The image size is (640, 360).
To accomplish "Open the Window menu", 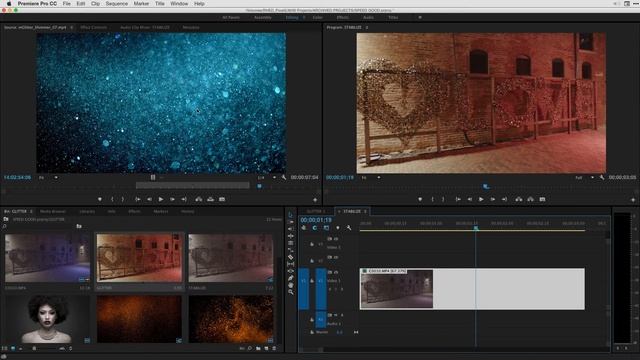I will click(179, 3).
